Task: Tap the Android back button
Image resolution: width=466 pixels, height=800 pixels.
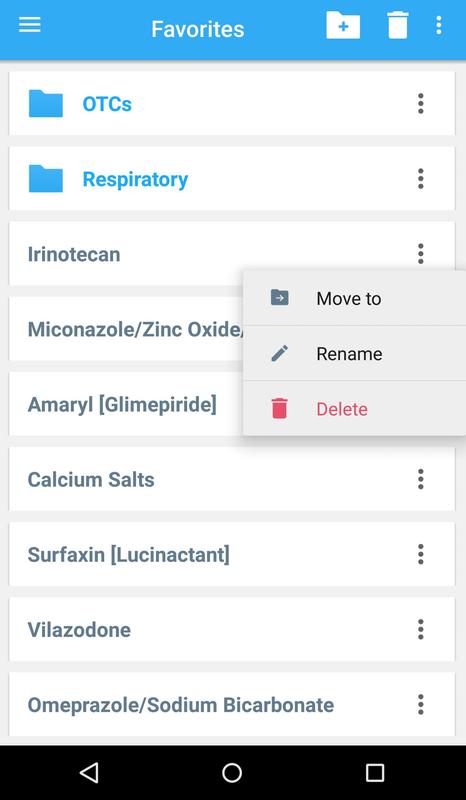Action: [89, 773]
